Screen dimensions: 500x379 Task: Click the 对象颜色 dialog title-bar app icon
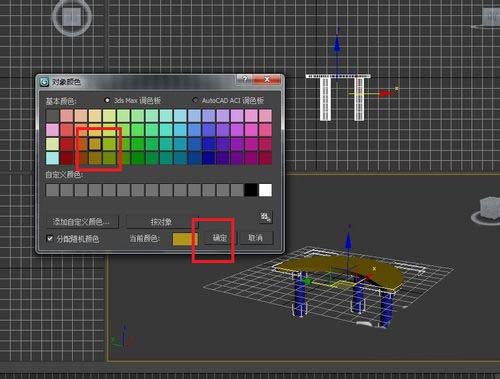tap(44, 82)
